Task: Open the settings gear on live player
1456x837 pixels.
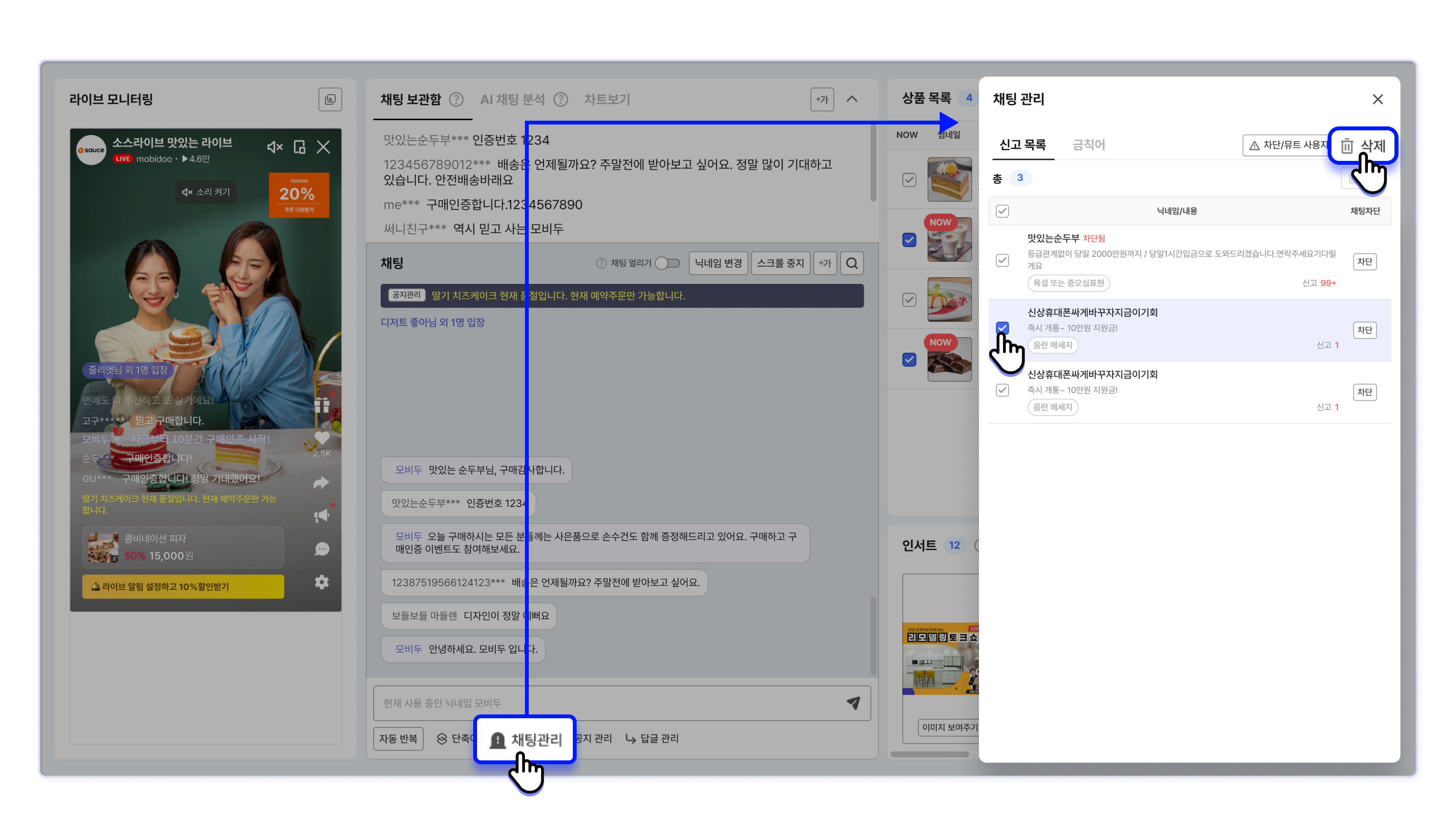Action: [321, 582]
